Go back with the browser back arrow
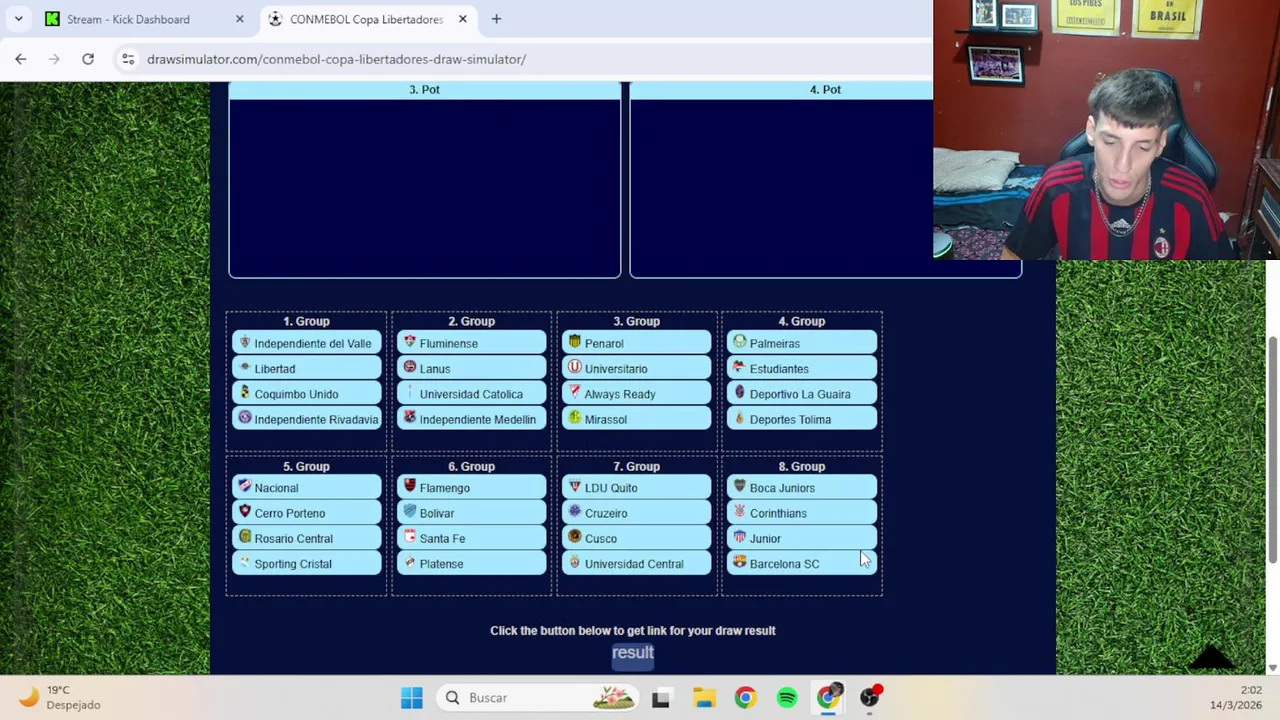Screen dimensions: 1280x720 20,59
